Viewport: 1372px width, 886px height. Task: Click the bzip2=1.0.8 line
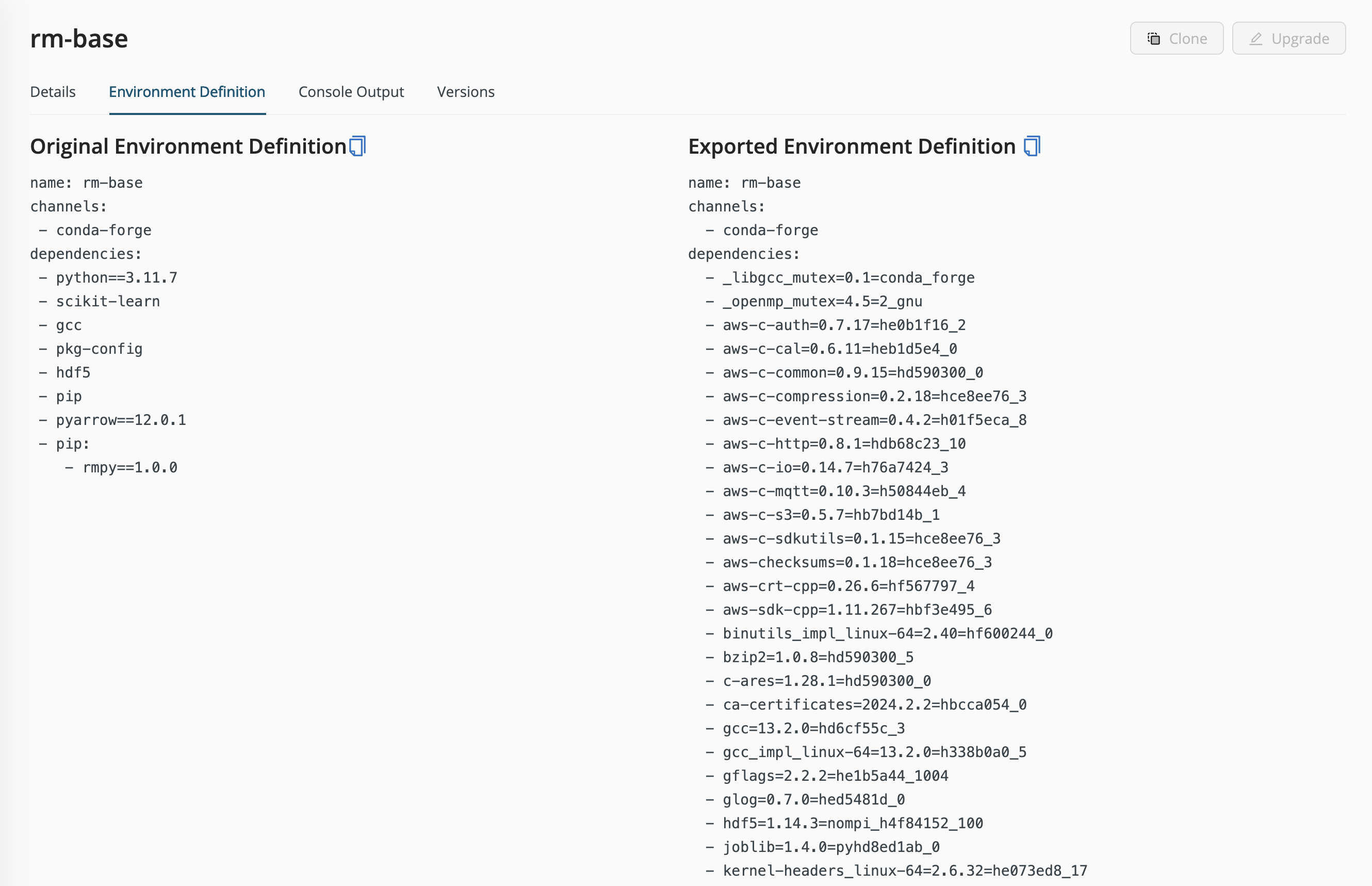point(809,658)
